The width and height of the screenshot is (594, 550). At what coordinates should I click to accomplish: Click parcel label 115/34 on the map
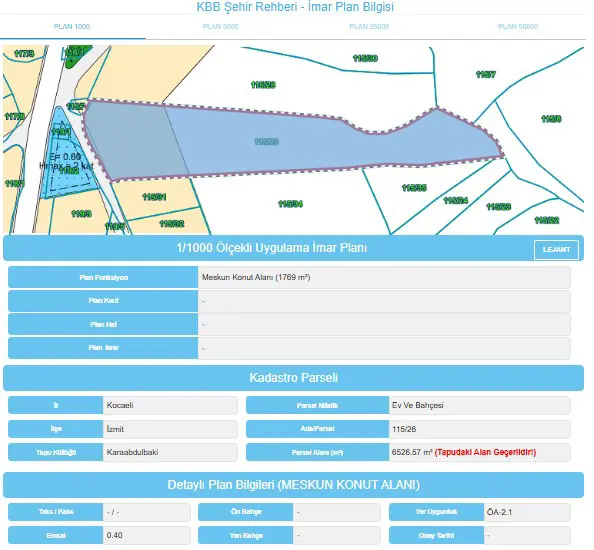coord(290,204)
